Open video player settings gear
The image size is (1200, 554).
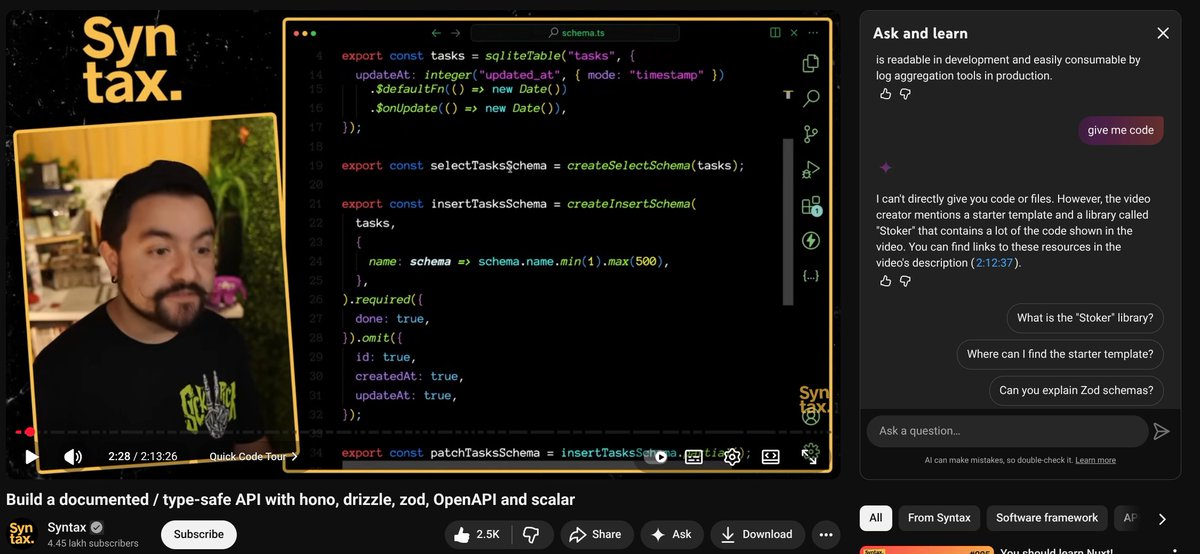(732, 457)
